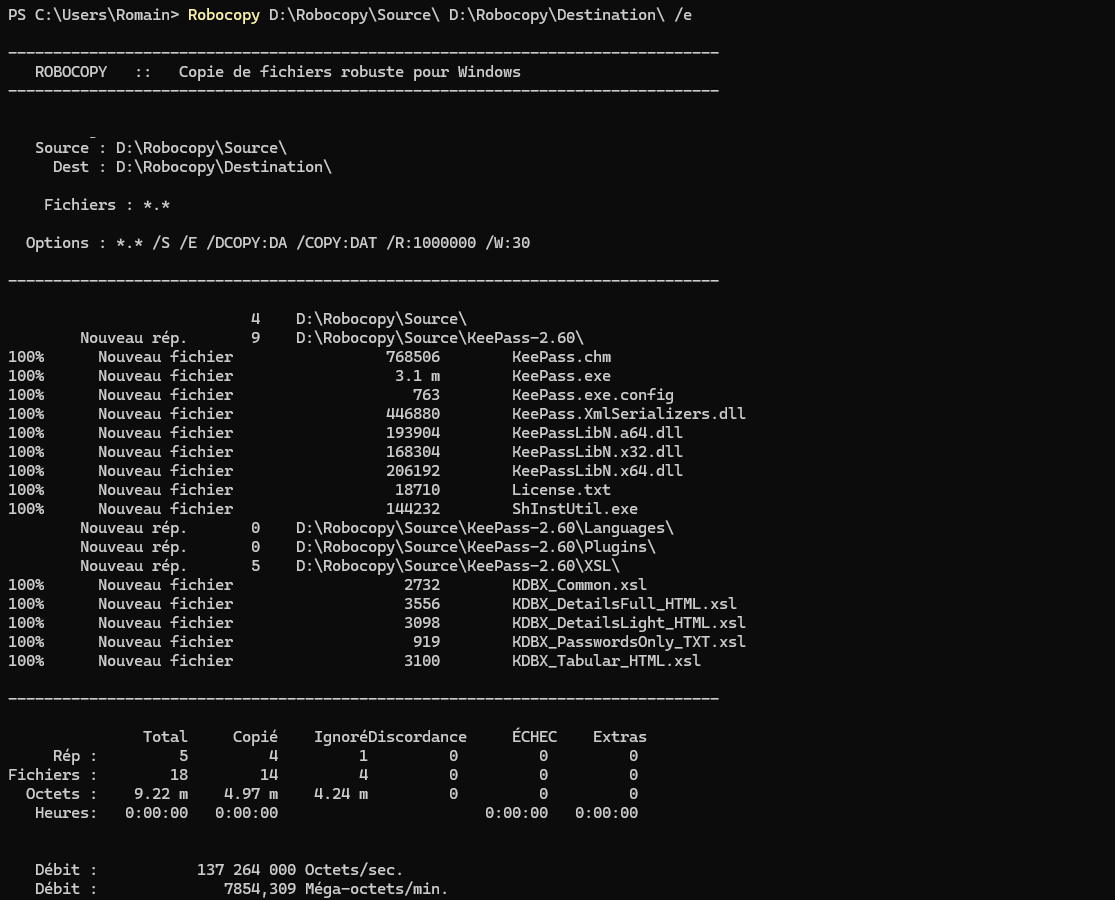Click the /e switch in the command line
The width and height of the screenshot is (1115, 900).
click(682, 15)
